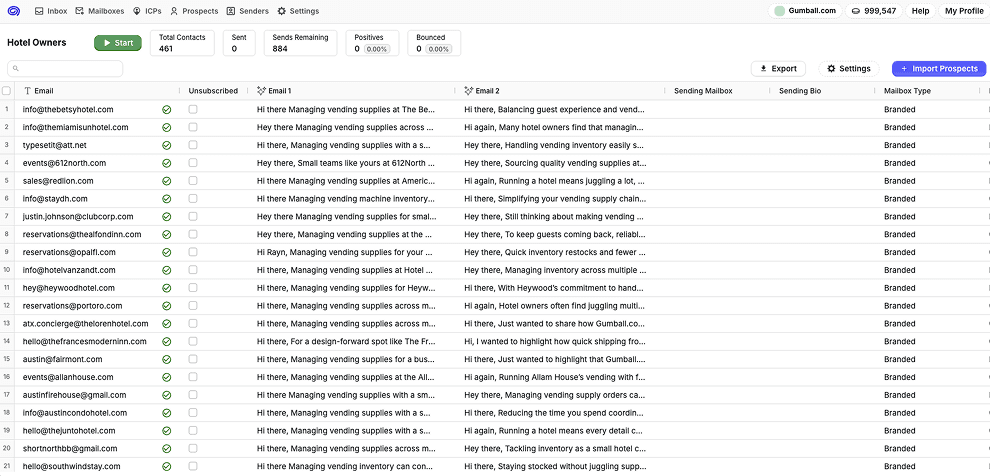The height and width of the screenshot is (476, 990).
Task: Click verified icon for reservations@thealfondinn.com
Action: [x=167, y=234]
